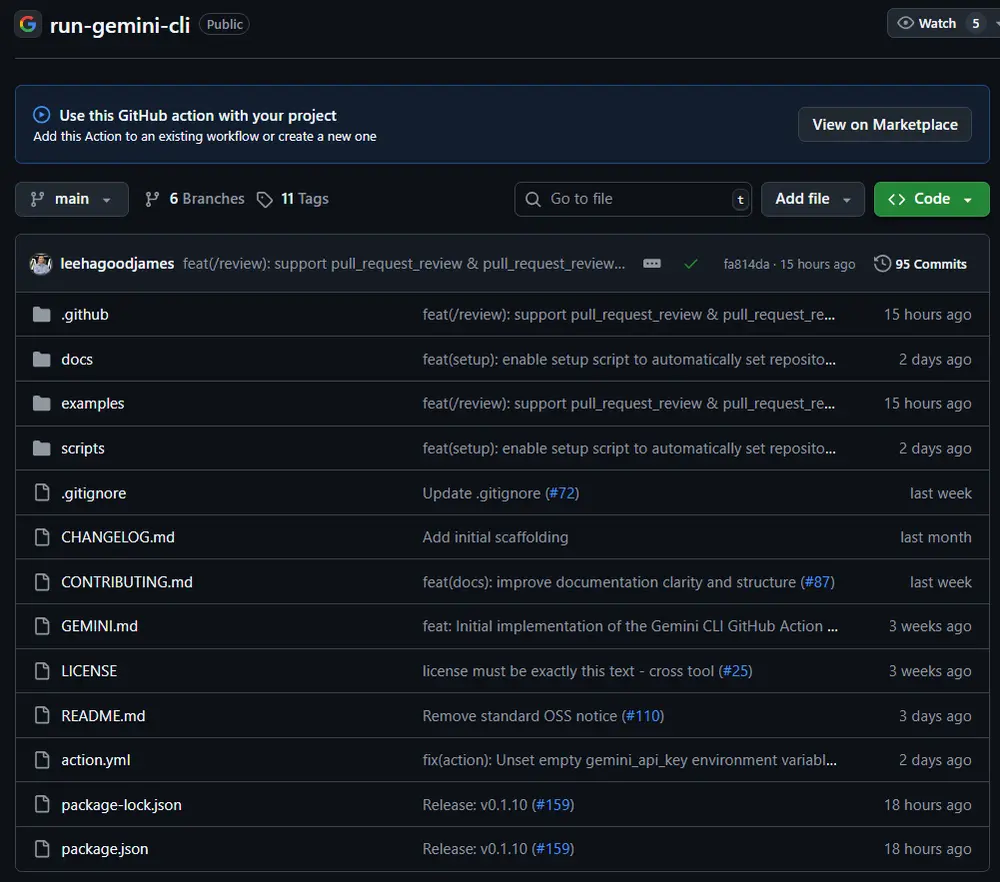Open the Watch count dropdown showing 5
1000x882 pixels.
[x=975, y=22]
